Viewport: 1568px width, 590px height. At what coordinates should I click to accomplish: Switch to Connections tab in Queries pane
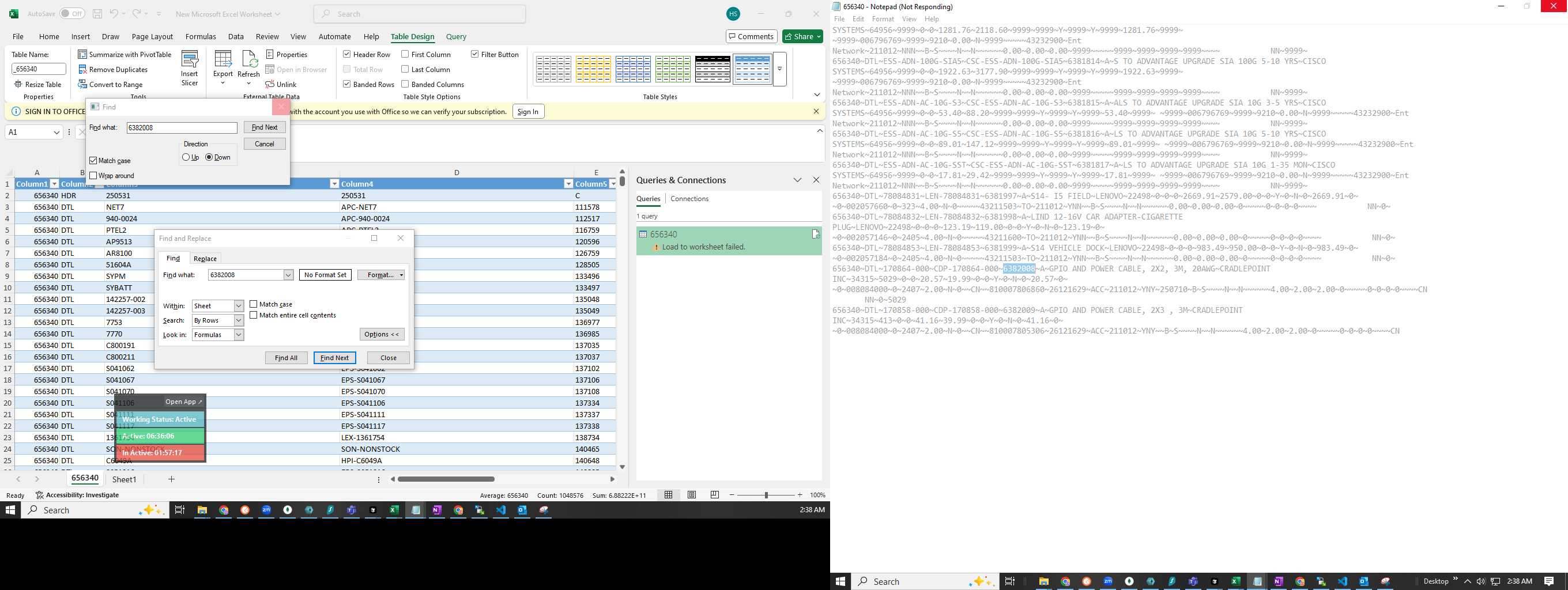(x=689, y=199)
